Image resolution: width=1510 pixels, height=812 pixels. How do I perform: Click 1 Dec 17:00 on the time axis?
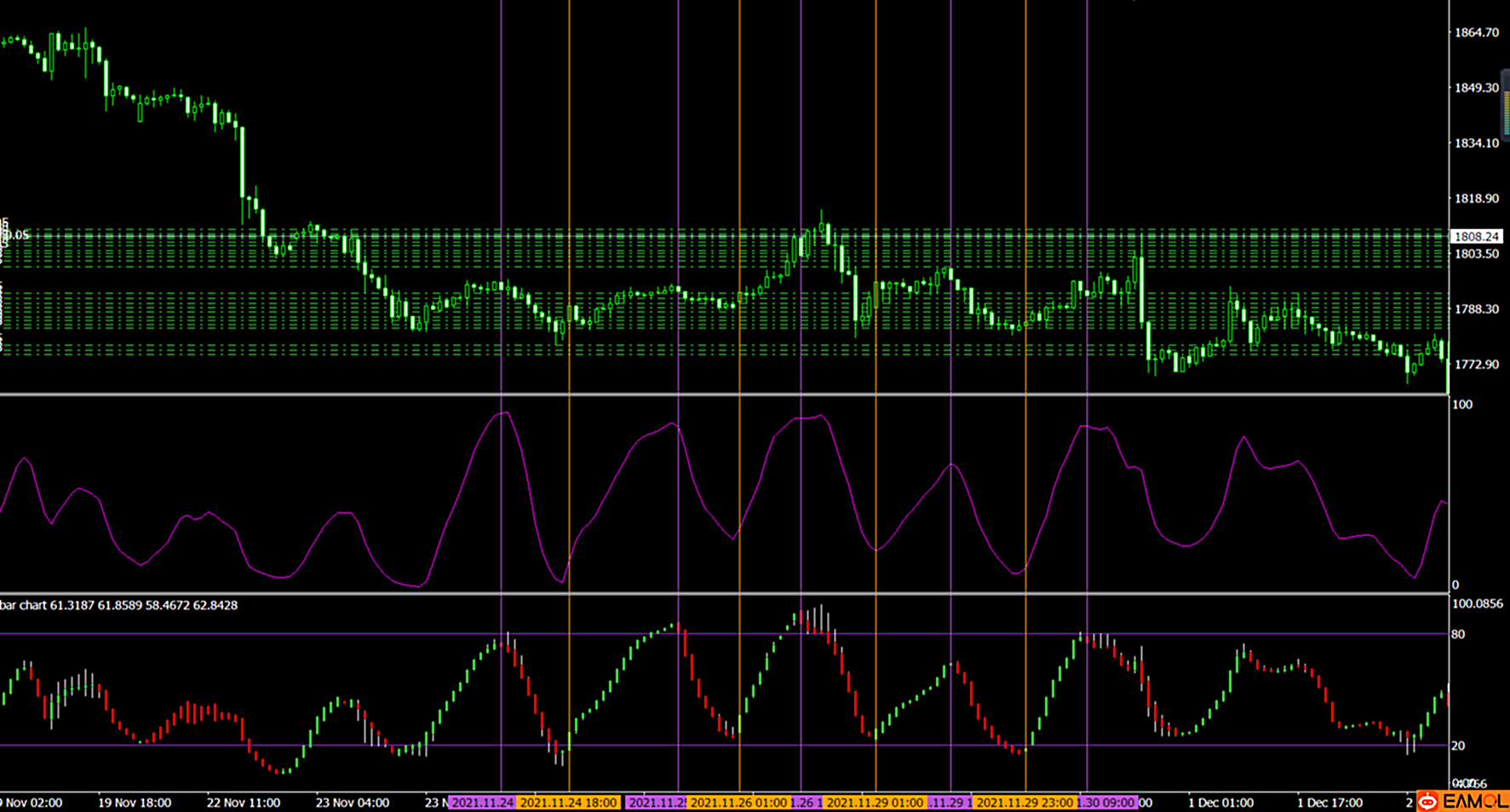click(x=1329, y=803)
